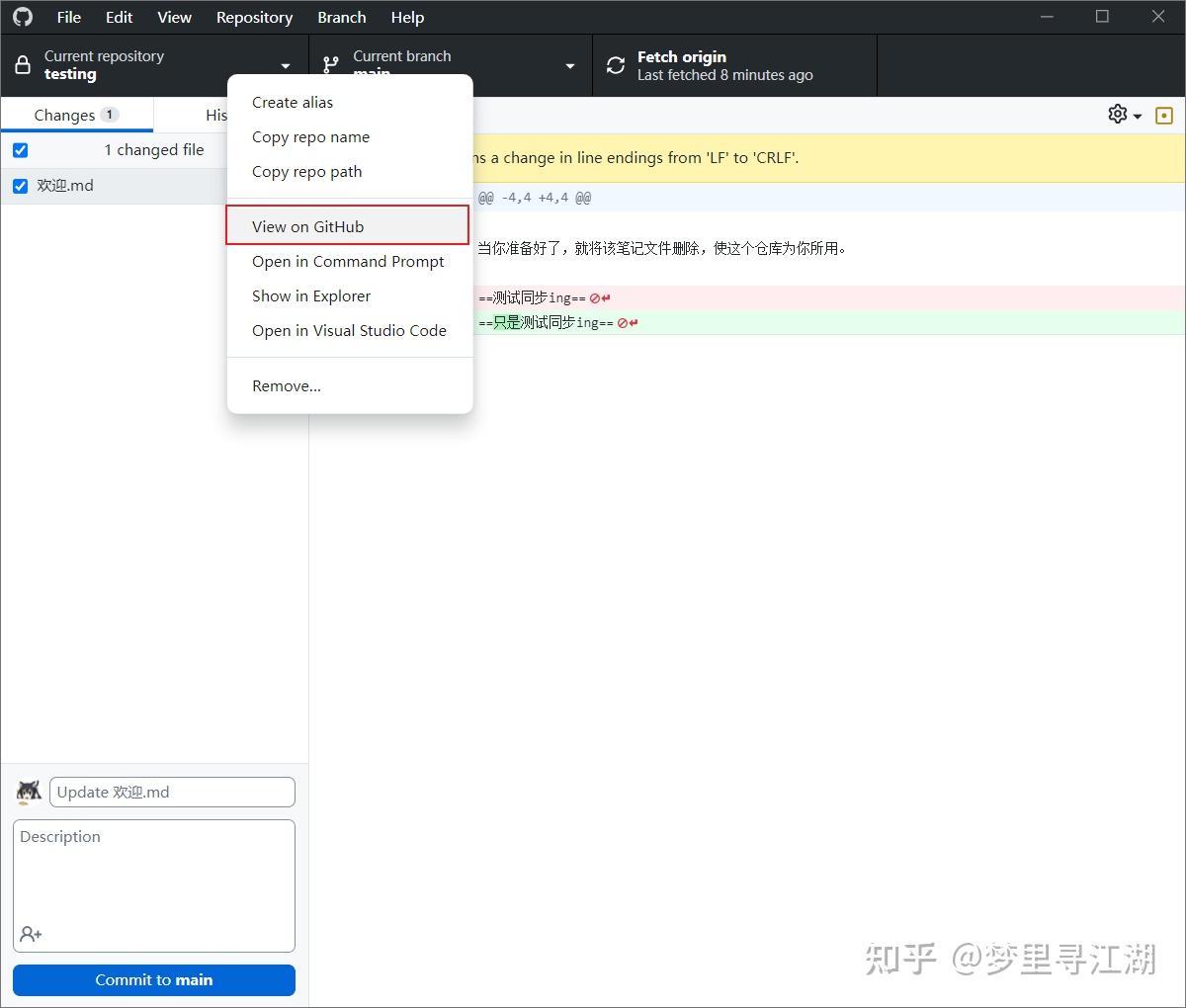Click the branch icon beside Current branch
This screenshot has width=1186, height=1008.
329,64
